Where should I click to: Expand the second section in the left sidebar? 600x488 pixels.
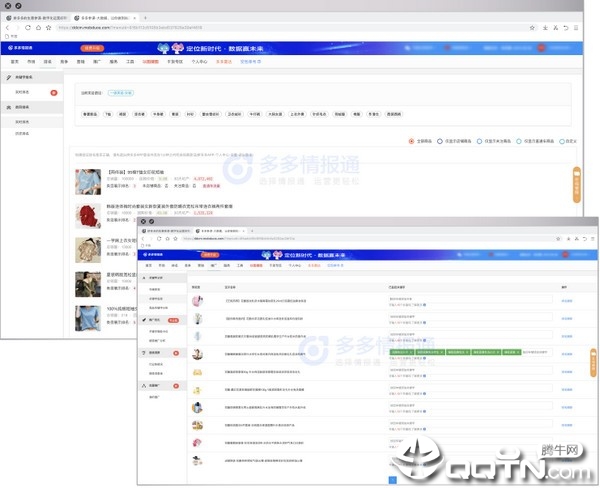pyautogui.click(x=30, y=107)
